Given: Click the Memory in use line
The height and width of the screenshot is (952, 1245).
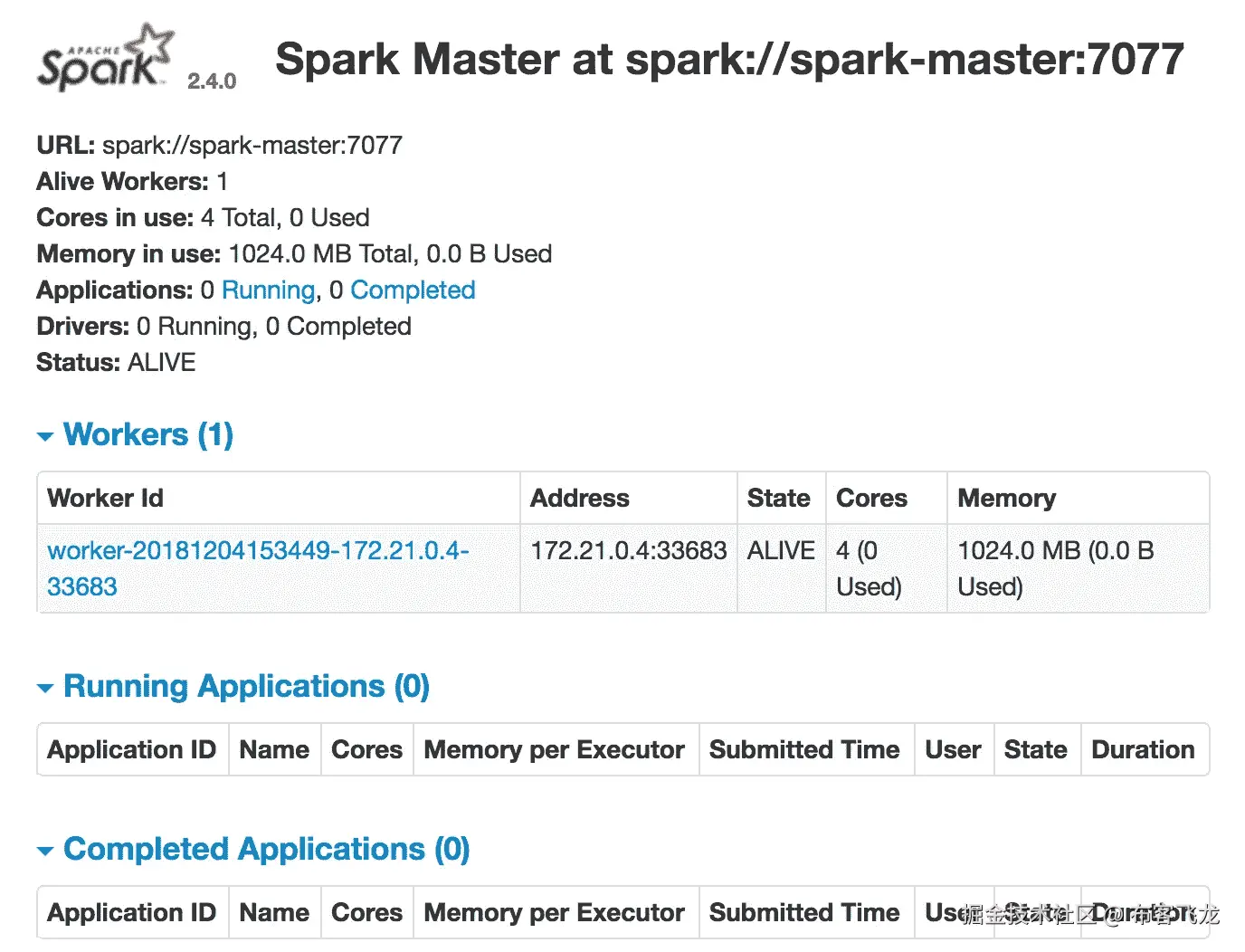Looking at the screenshot, I should 294,253.
